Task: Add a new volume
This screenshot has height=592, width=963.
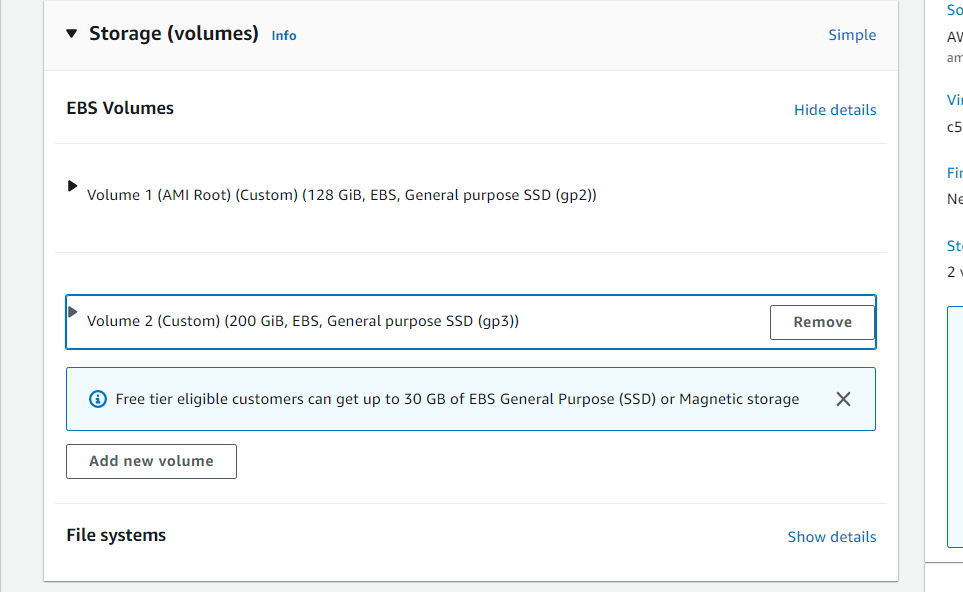Action: (151, 461)
